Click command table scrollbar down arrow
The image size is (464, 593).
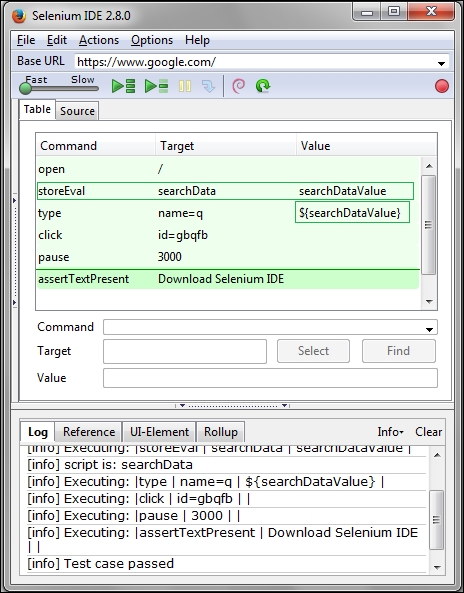point(429,301)
